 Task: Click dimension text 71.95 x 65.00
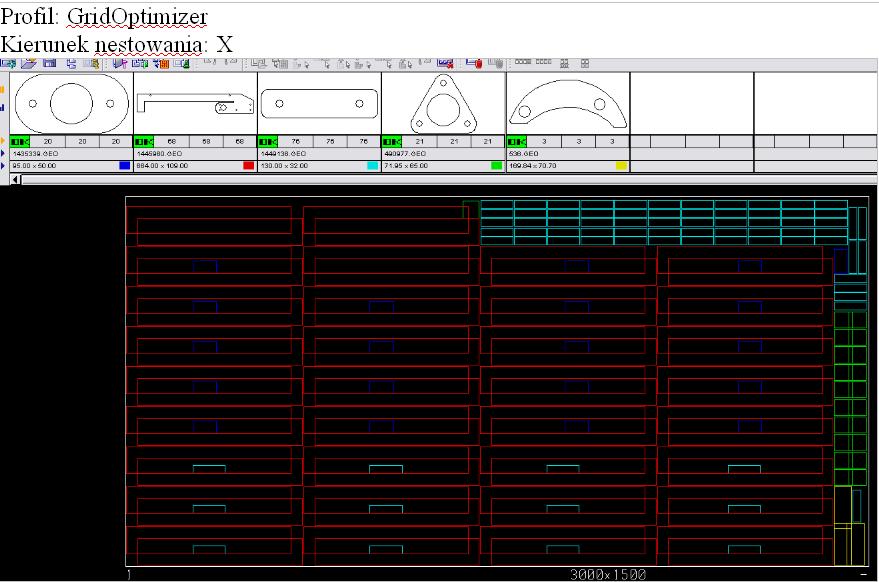tap(406, 166)
